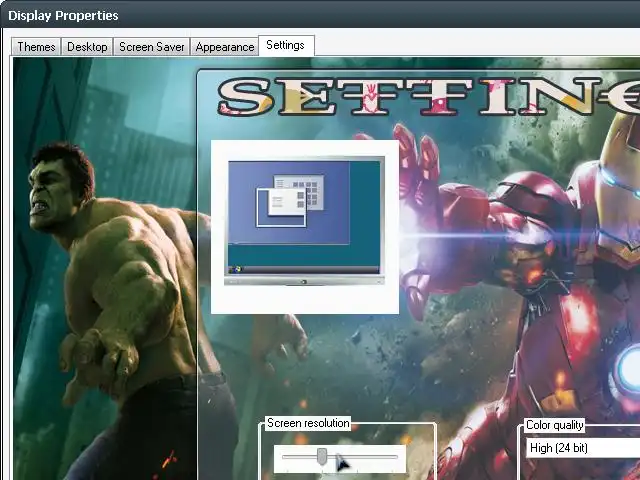
Task: Click the Color quality label
Action: (x=554, y=425)
